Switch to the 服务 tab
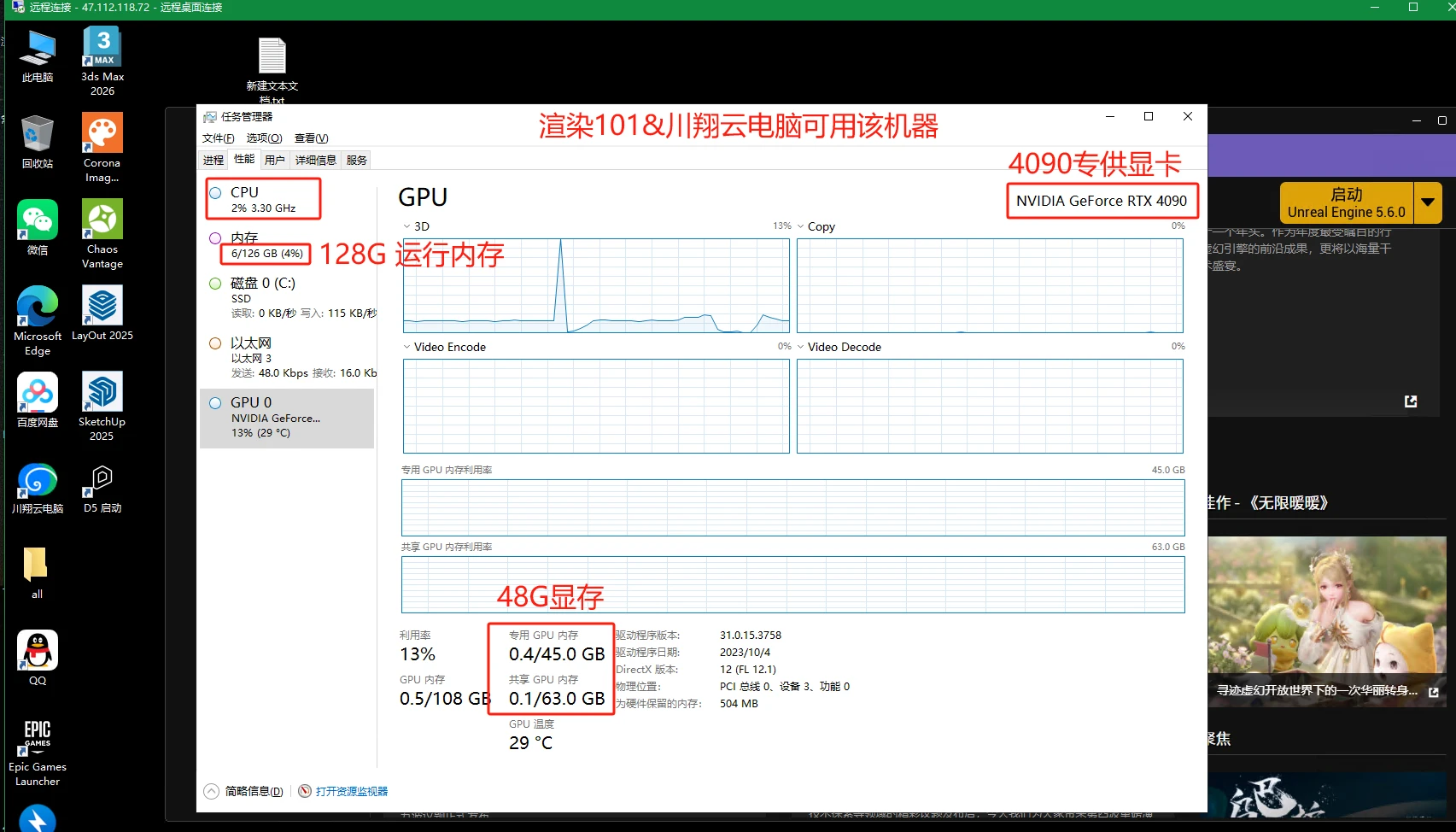This screenshot has height=832, width=1456. pyautogui.click(x=356, y=160)
